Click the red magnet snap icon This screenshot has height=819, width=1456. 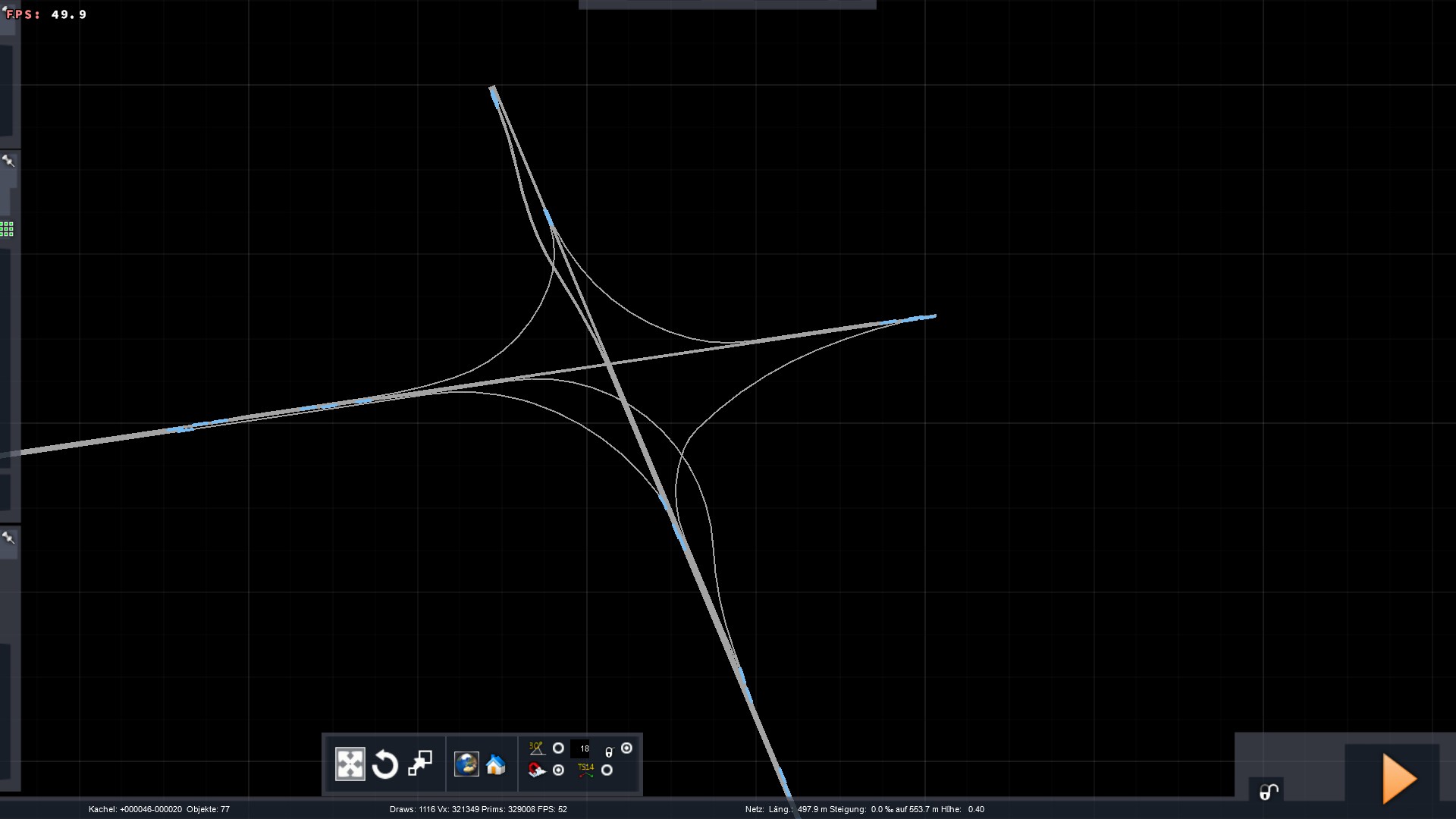tap(537, 770)
